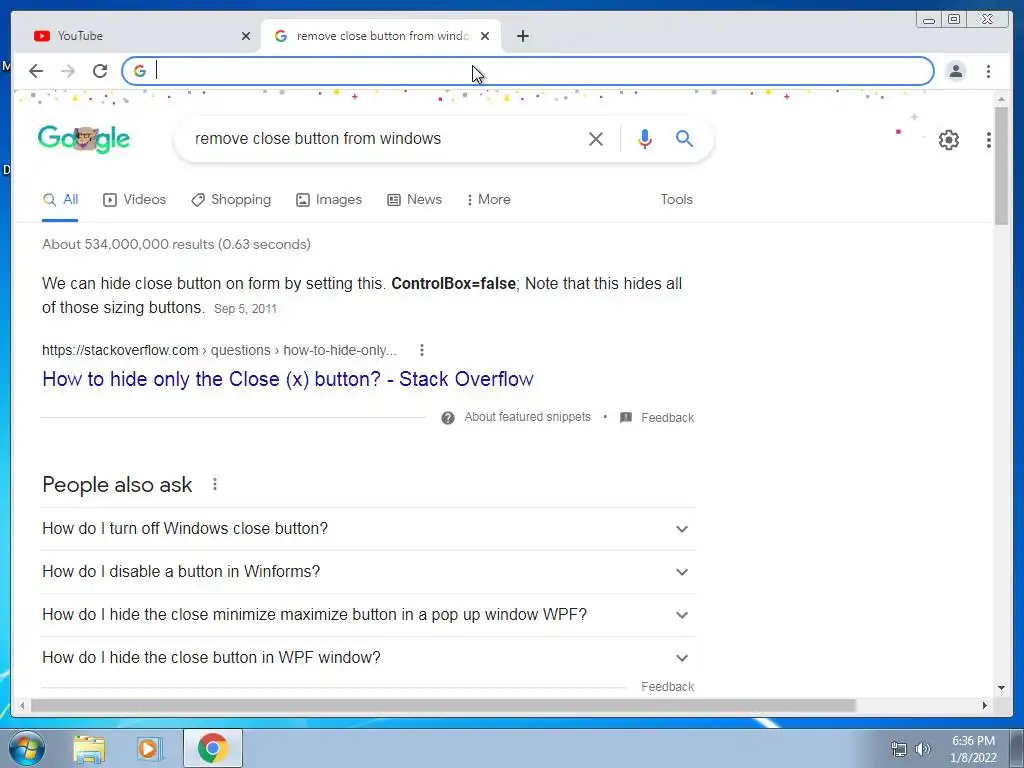The image size is (1024, 768).
Task: Open the volume speaker tray icon
Action: (x=923, y=749)
